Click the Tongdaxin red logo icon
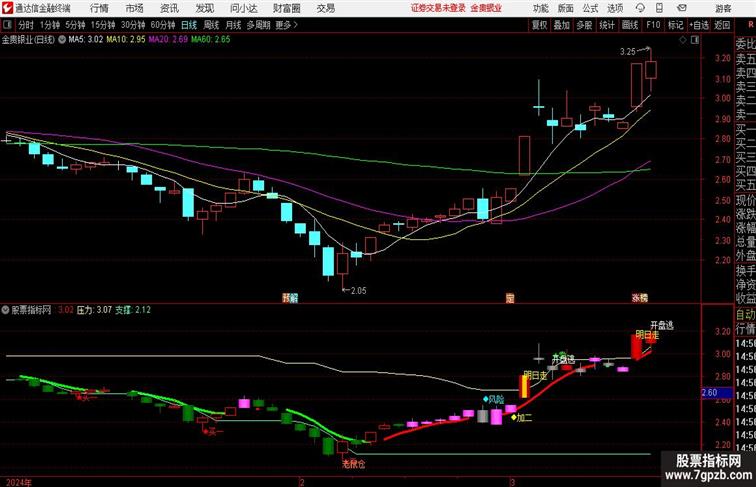Screen dimensions: 756x487 [7, 8]
